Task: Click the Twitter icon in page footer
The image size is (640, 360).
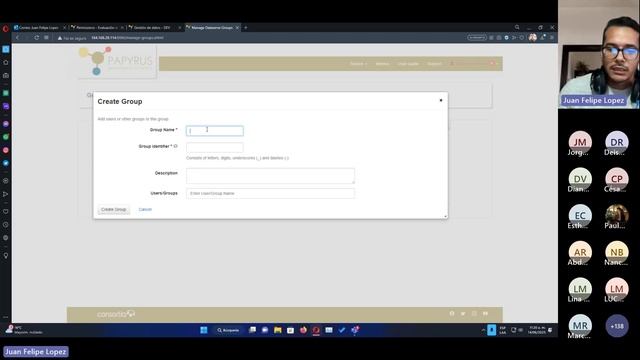Action: [x=463, y=313]
